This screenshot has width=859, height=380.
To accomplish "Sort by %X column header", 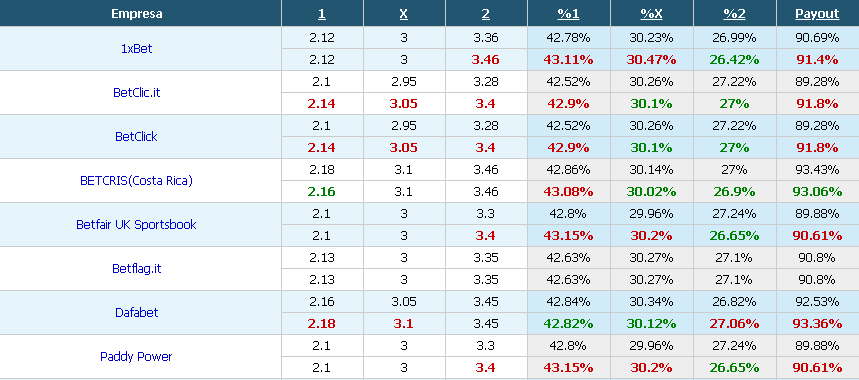I will (651, 14).
